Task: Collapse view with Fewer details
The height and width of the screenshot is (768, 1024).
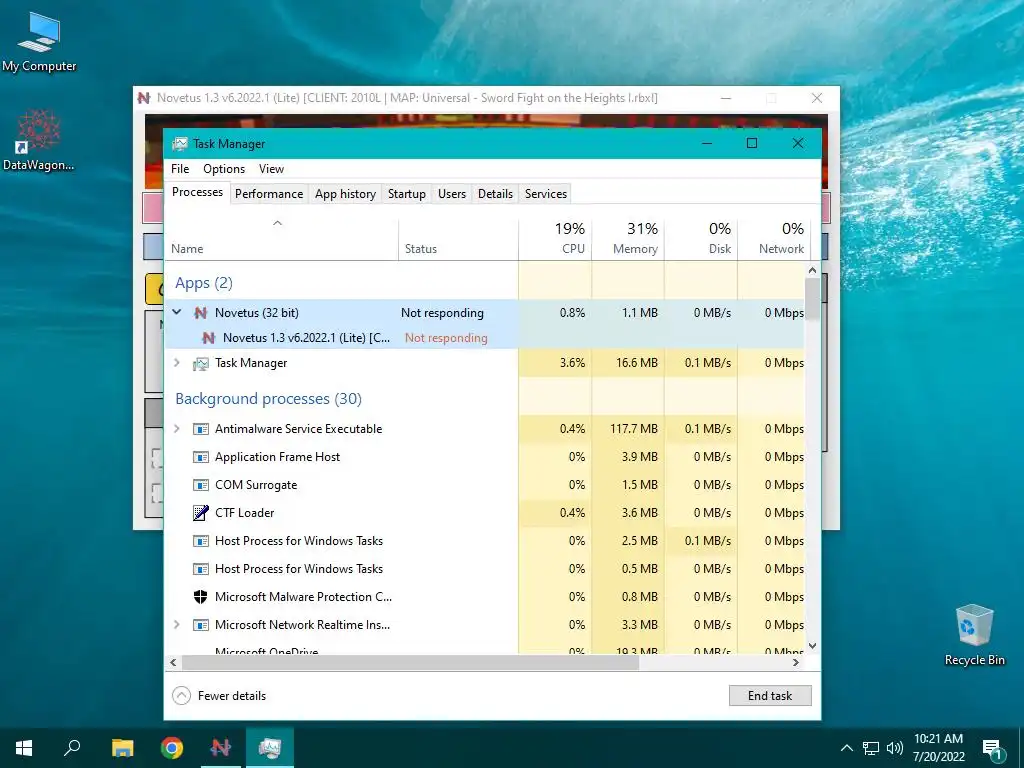Action: pyautogui.click(x=219, y=696)
